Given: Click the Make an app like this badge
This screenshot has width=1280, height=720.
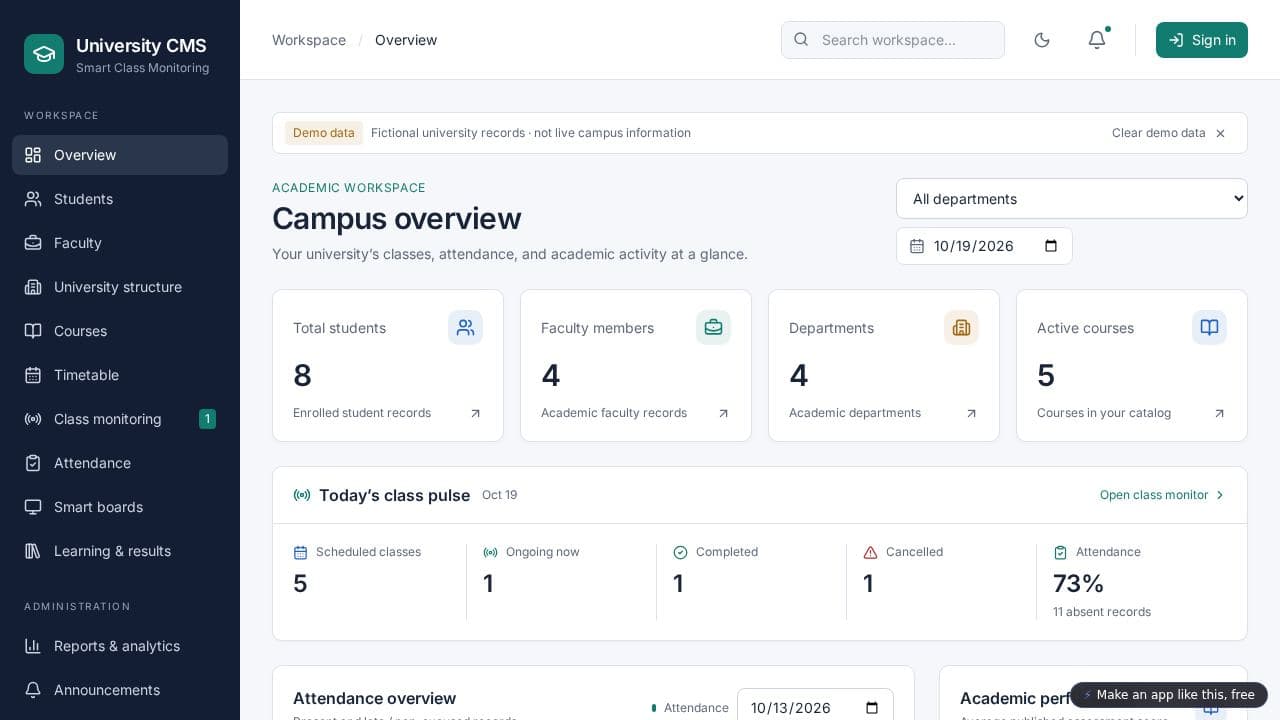Looking at the screenshot, I should [x=1169, y=695].
